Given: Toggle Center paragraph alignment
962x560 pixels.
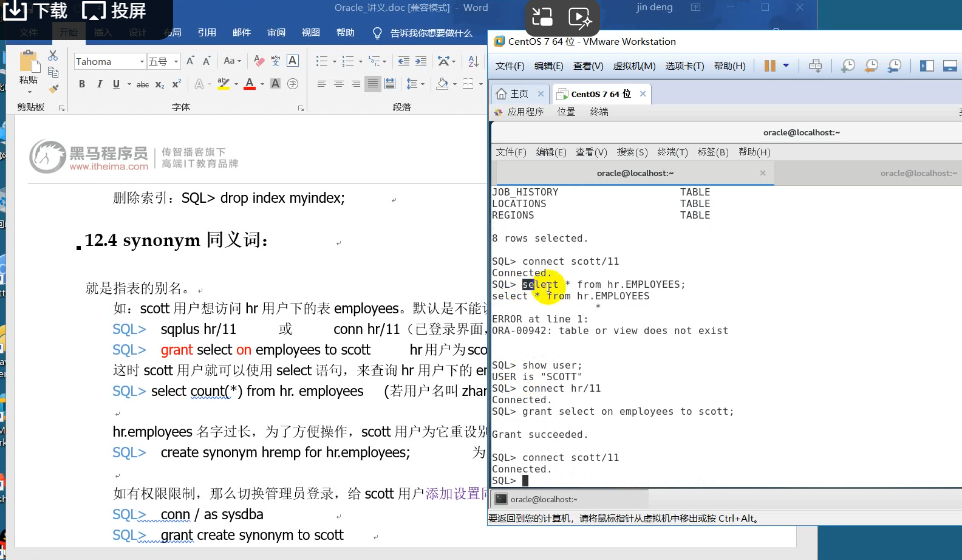Looking at the screenshot, I should pos(338,83).
